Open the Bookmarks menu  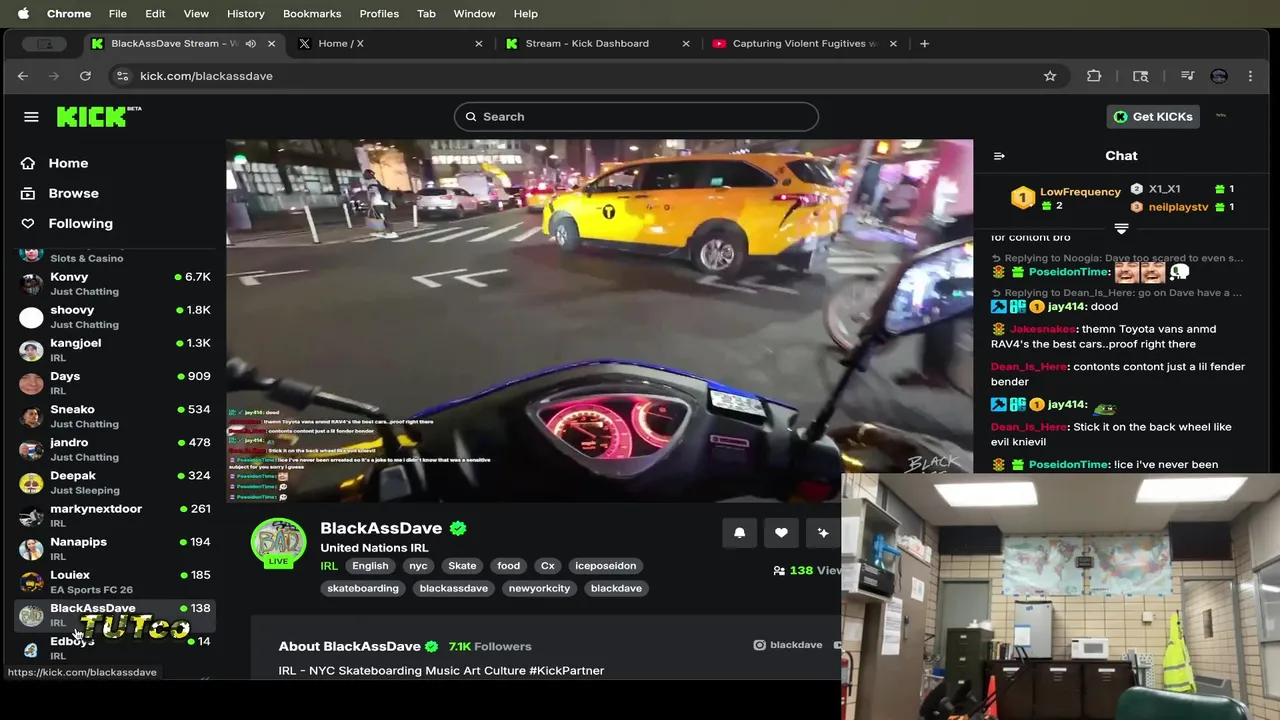click(312, 13)
